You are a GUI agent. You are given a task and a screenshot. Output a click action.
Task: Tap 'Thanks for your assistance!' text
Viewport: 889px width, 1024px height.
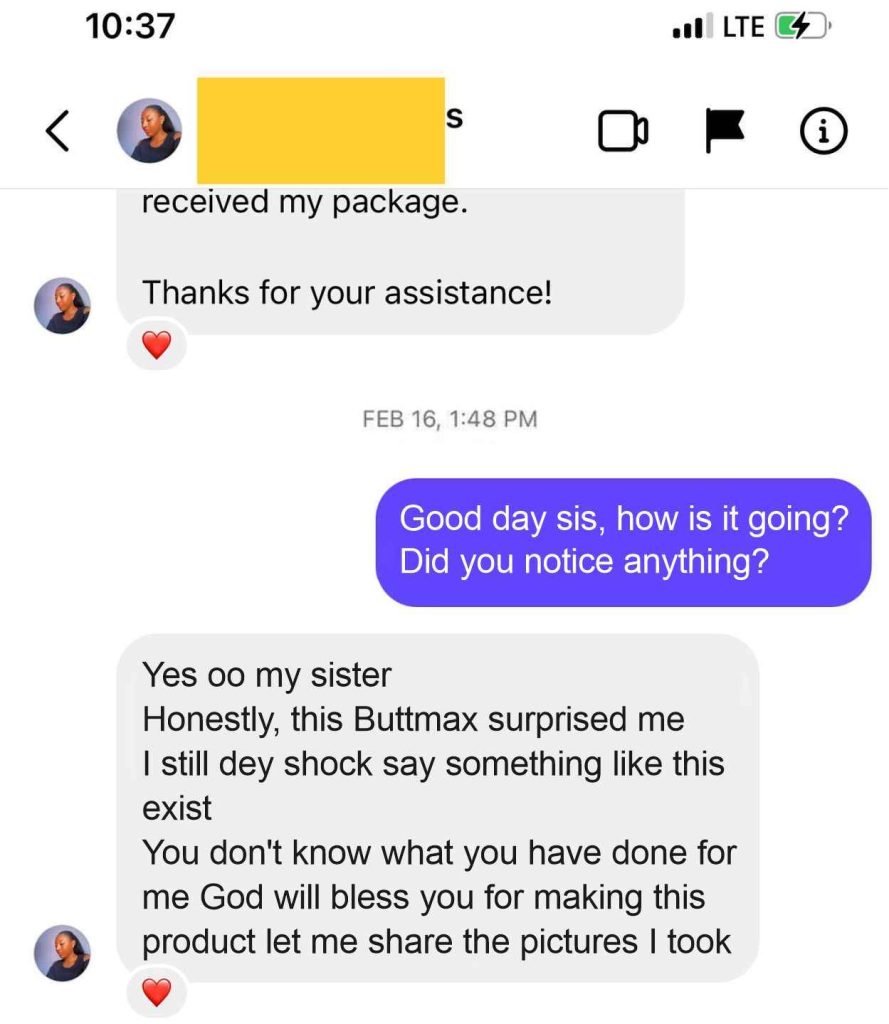347,292
